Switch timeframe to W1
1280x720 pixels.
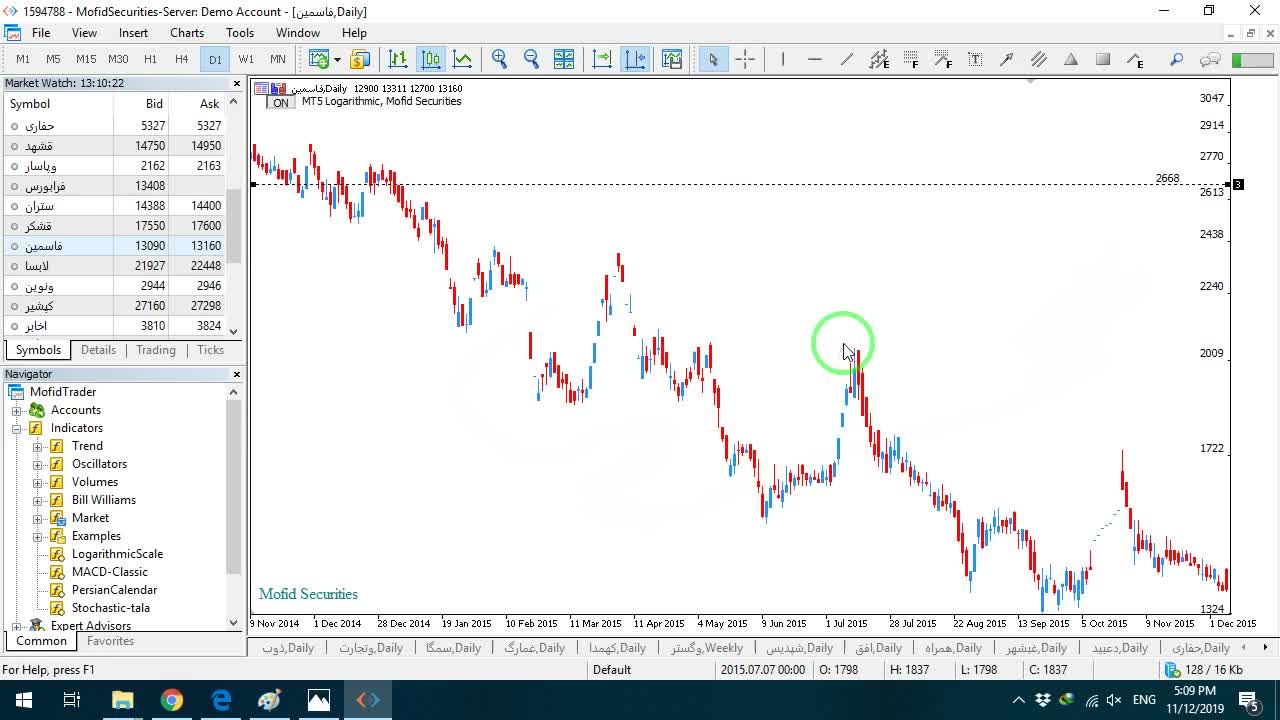(246, 59)
